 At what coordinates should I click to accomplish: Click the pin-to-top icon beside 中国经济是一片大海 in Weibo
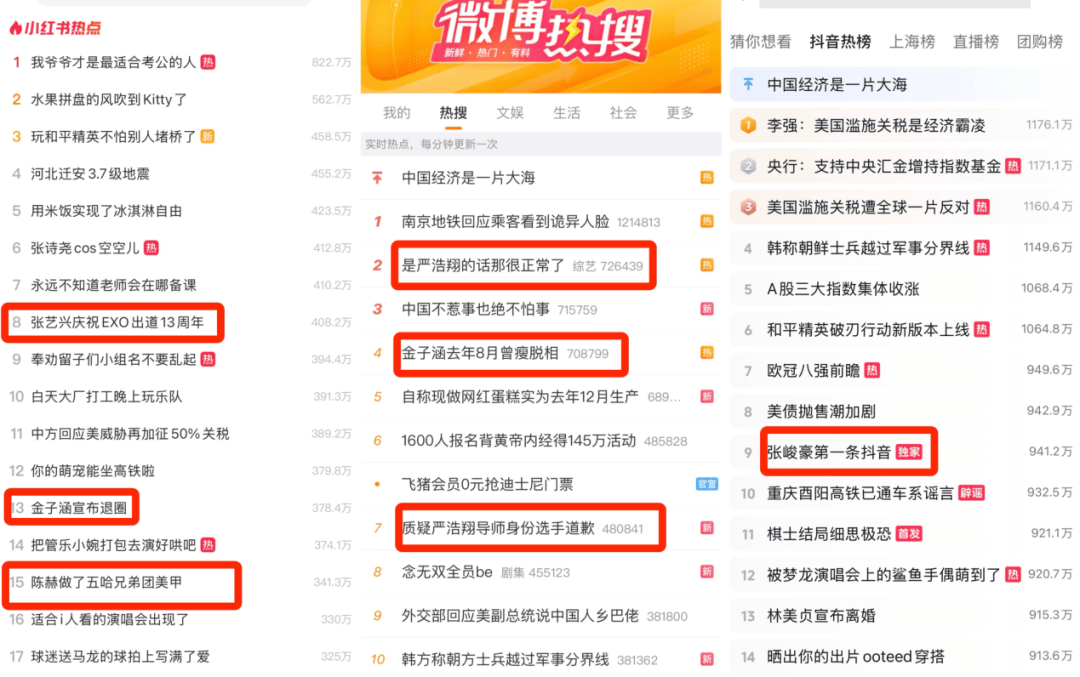click(x=377, y=178)
